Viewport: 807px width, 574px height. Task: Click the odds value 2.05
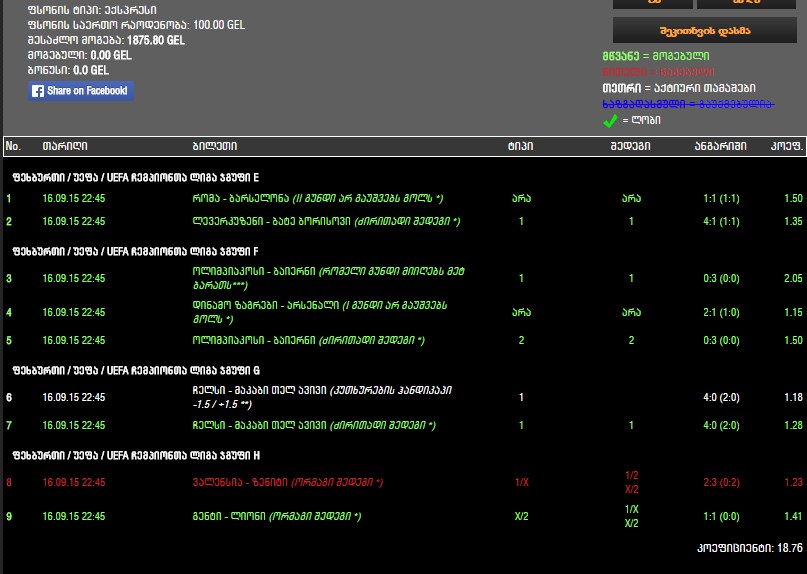(x=793, y=279)
